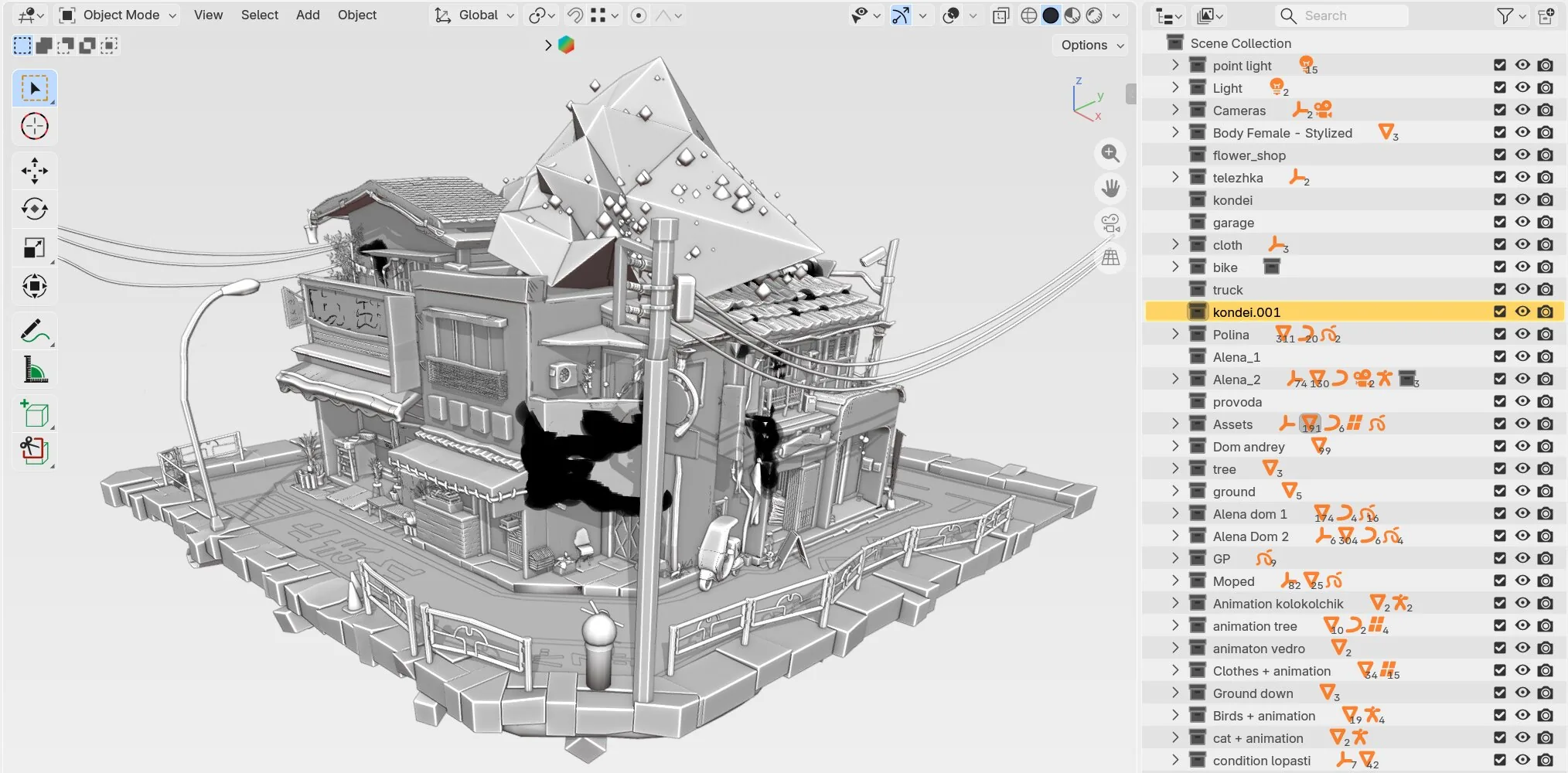Expand the point light collection

pyautogui.click(x=1175, y=65)
